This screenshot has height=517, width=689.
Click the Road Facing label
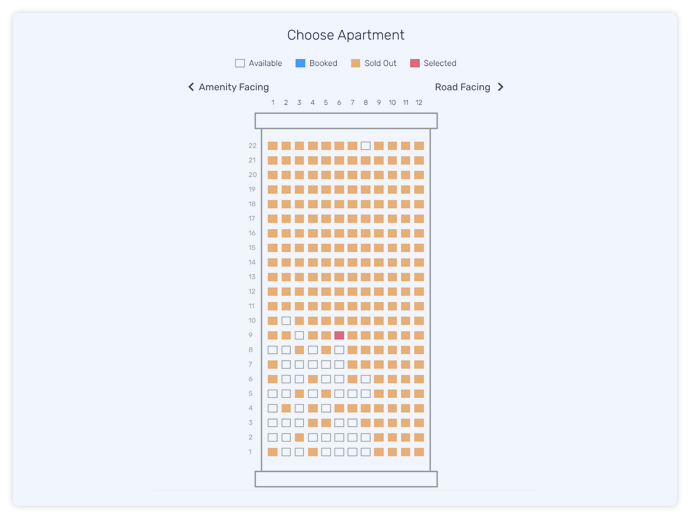tap(462, 87)
